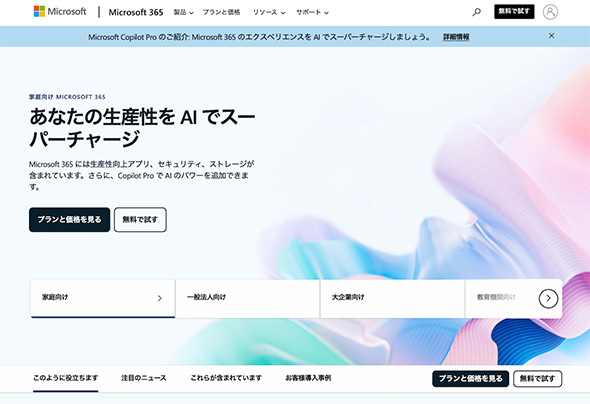
Task: Click the heading あなたの生産性を AI でスーパーチャージ
Action: pyautogui.click(x=142, y=128)
